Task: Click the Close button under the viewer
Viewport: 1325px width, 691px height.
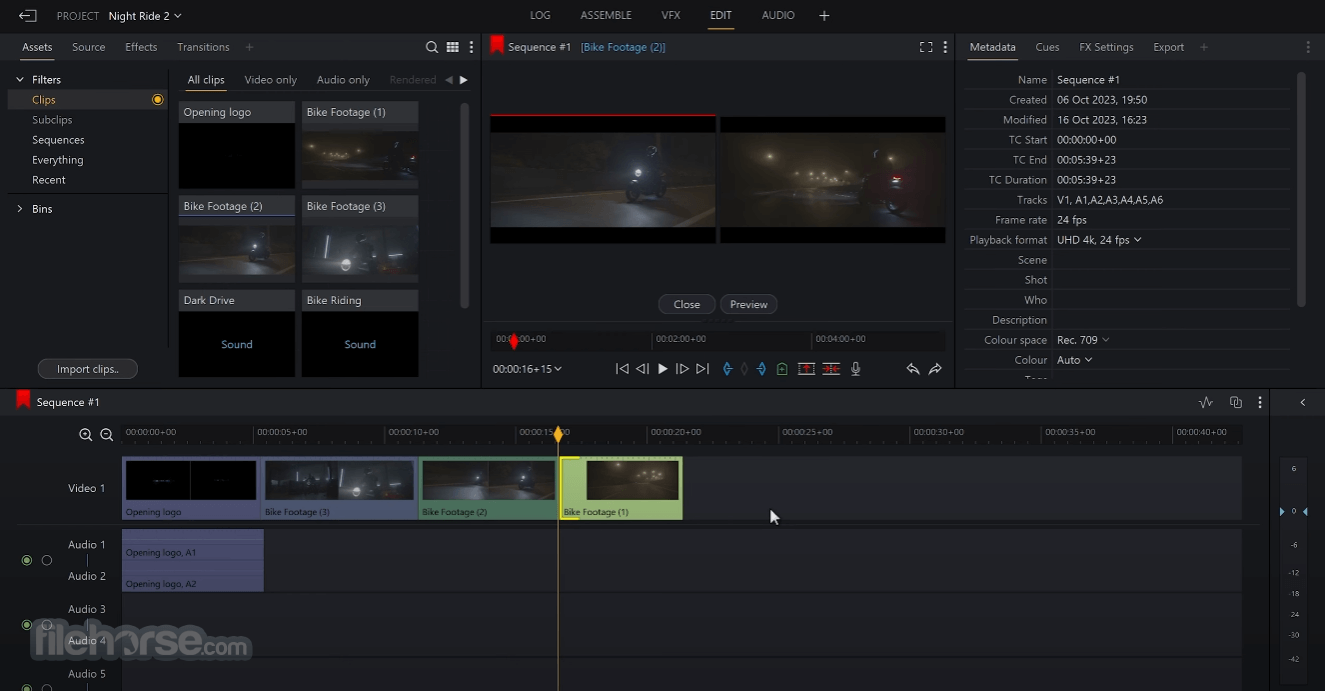Action: [x=687, y=304]
